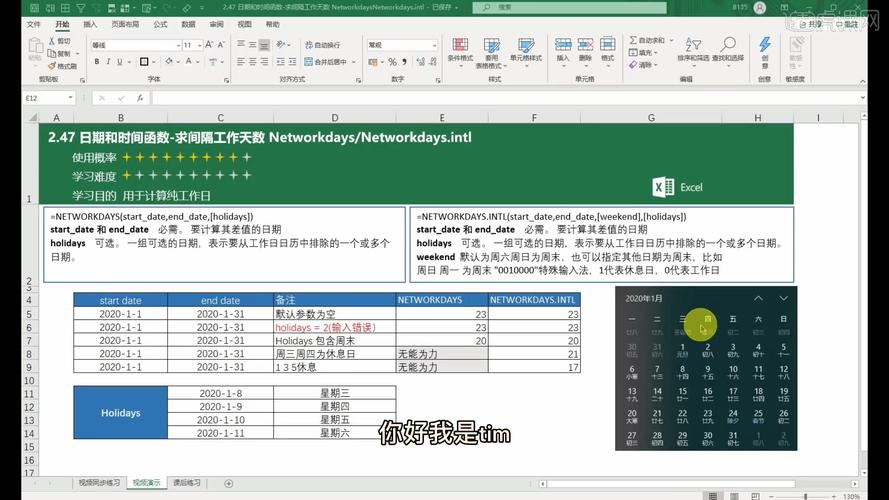Click the Cut (剪切) scissors icon
This screenshot has height=500, width=889.
point(52,41)
